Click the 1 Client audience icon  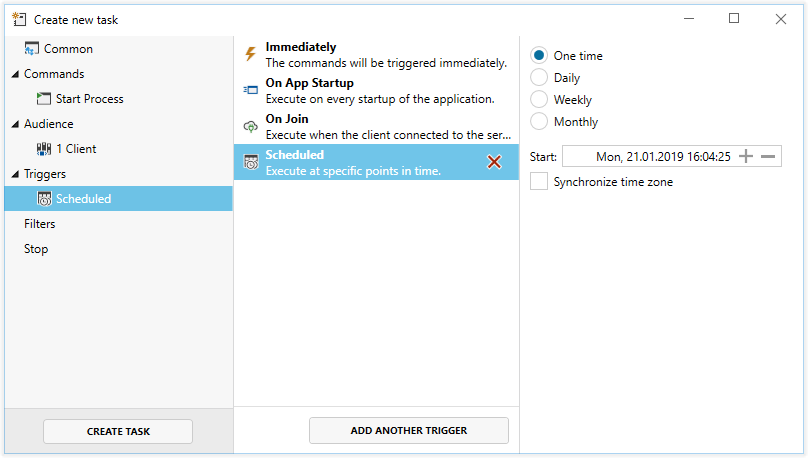[44, 149]
